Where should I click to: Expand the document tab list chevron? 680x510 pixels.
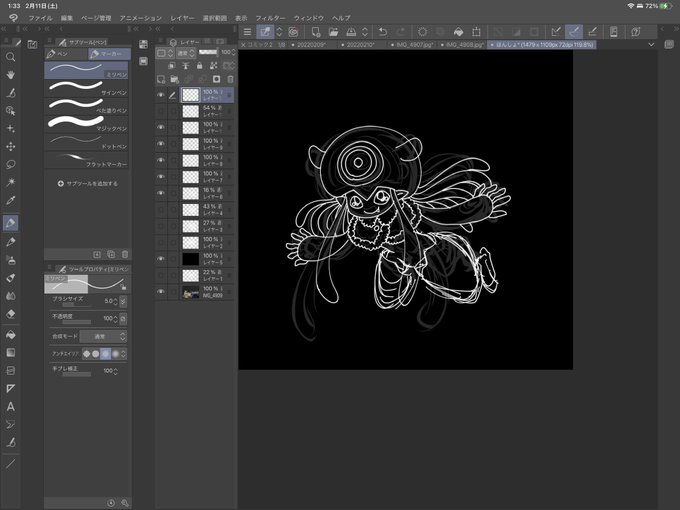point(651,45)
